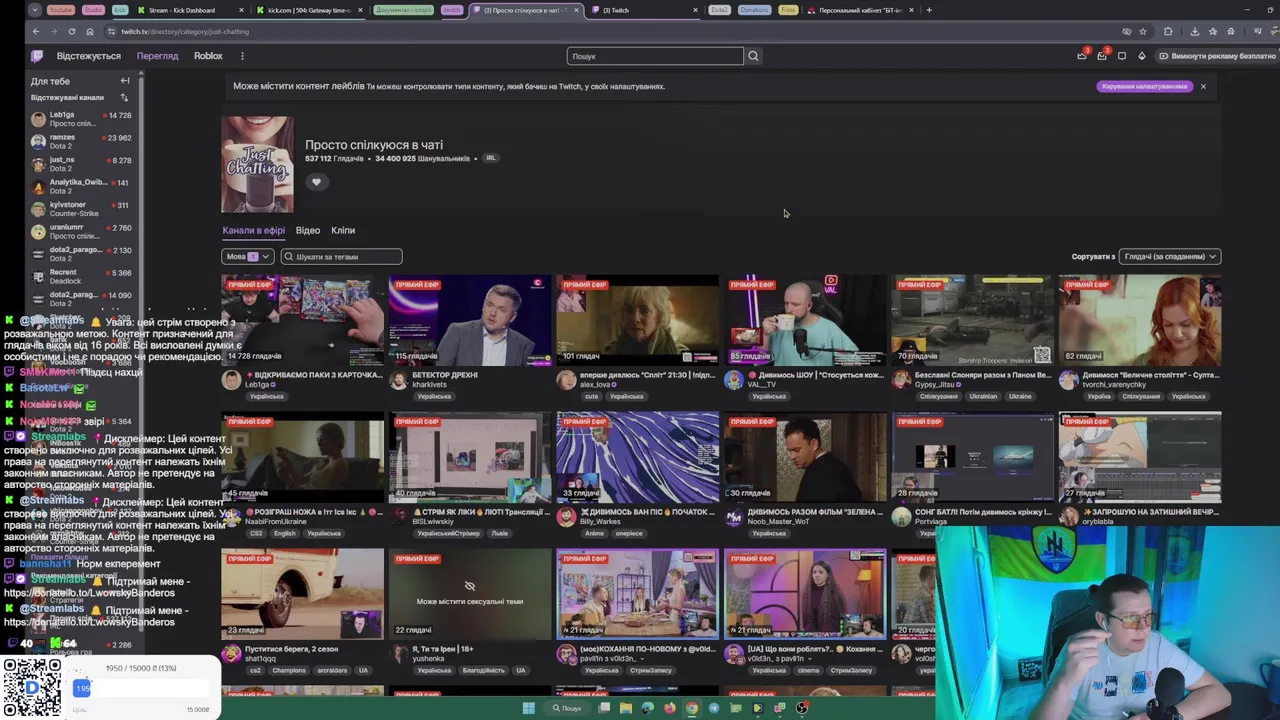1280x720 pixels.
Task: Open OBS Studio from the taskbar
Action: click(802, 708)
